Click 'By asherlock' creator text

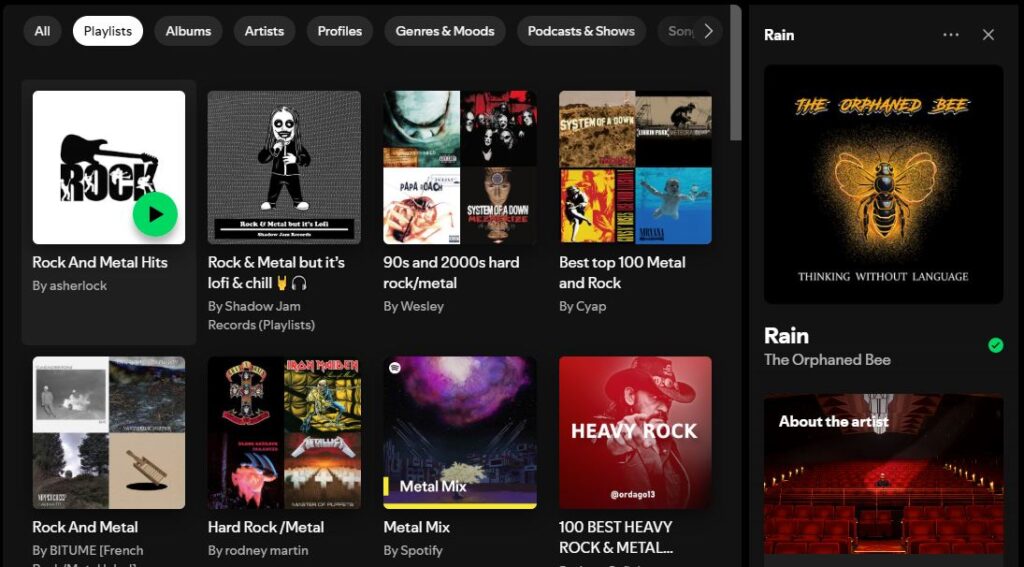click(70, 286)
